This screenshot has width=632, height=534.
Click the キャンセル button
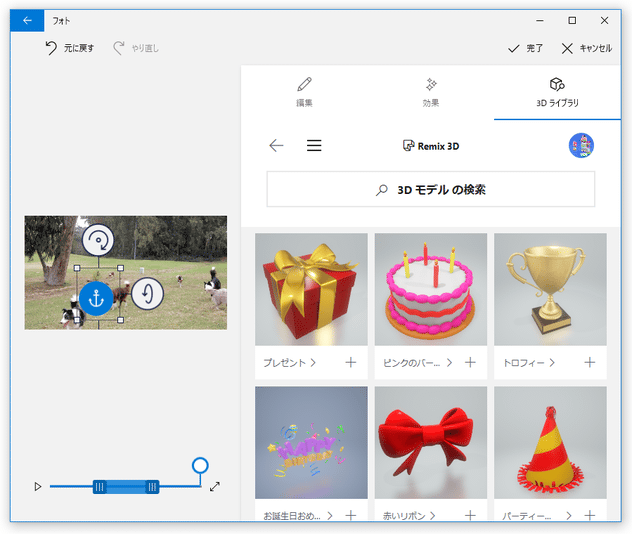tap(587, 48)
